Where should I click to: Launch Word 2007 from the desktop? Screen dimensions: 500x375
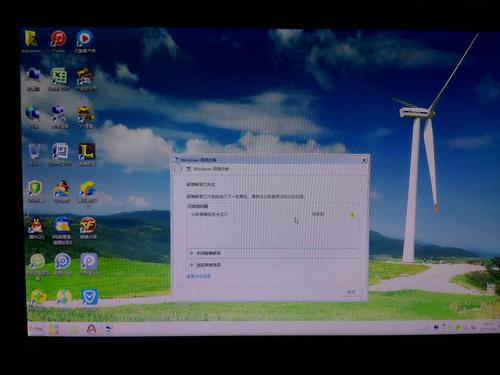click(60, 153)
